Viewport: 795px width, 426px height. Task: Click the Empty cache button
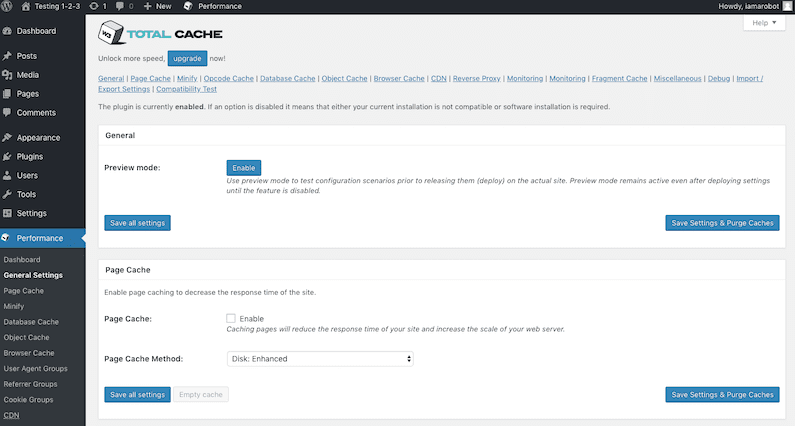pyautogui.click(x=201, y=395)
